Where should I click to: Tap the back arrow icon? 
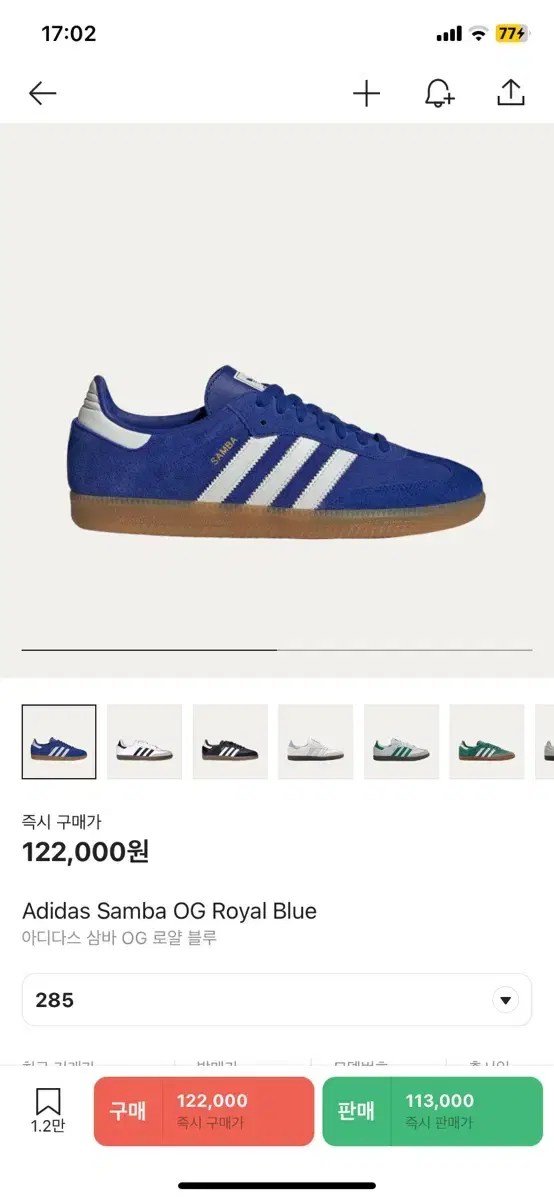(42, 94)
